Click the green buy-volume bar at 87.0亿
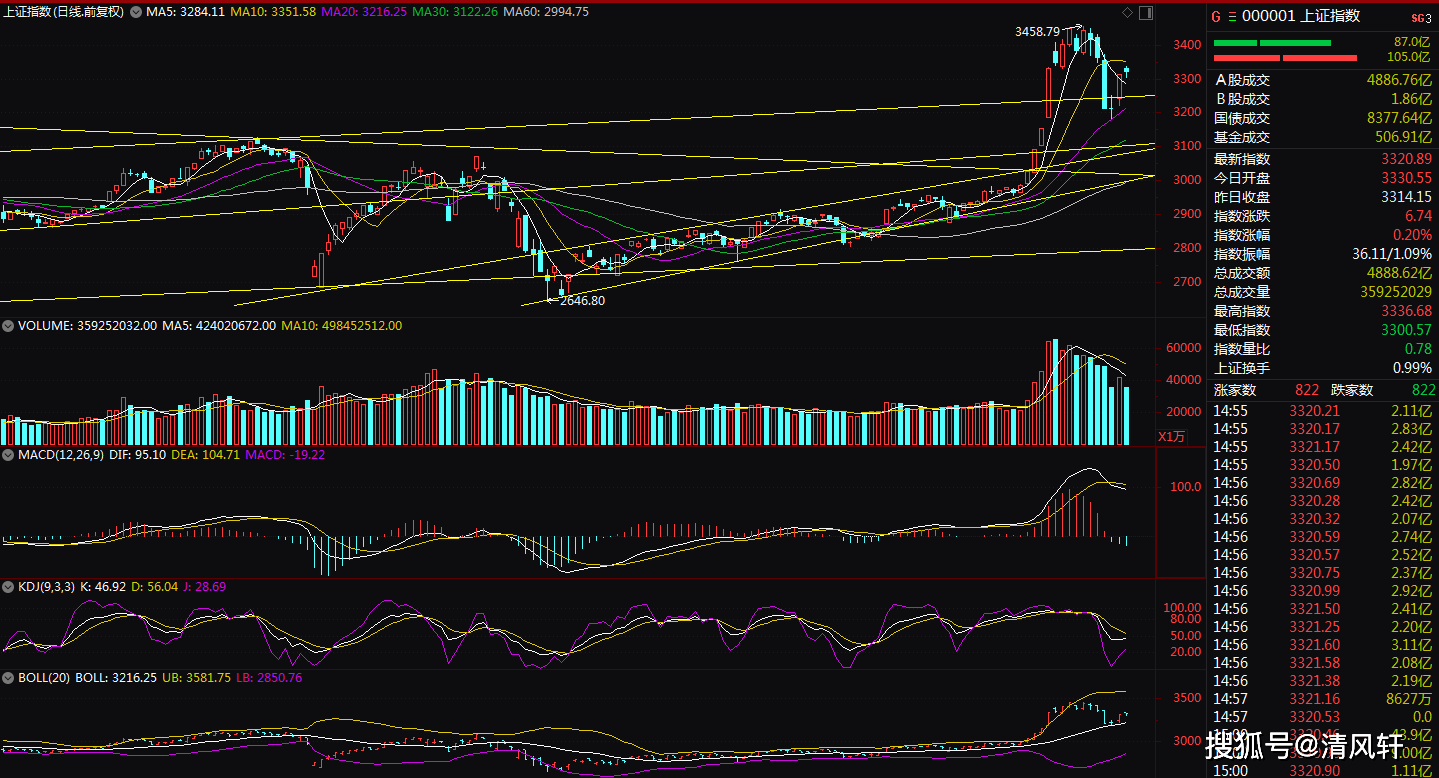Screen dimensions: 1439x778 click(1272, 43)
